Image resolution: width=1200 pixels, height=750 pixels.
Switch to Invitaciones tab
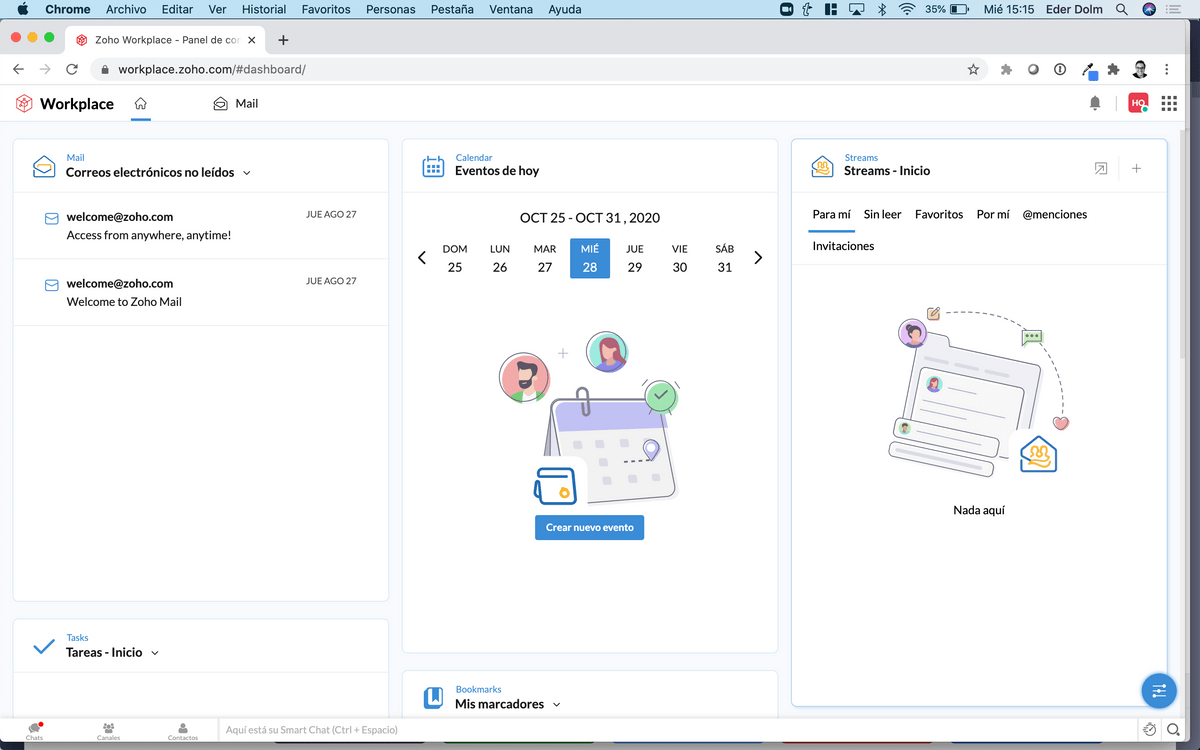point(843,246)
